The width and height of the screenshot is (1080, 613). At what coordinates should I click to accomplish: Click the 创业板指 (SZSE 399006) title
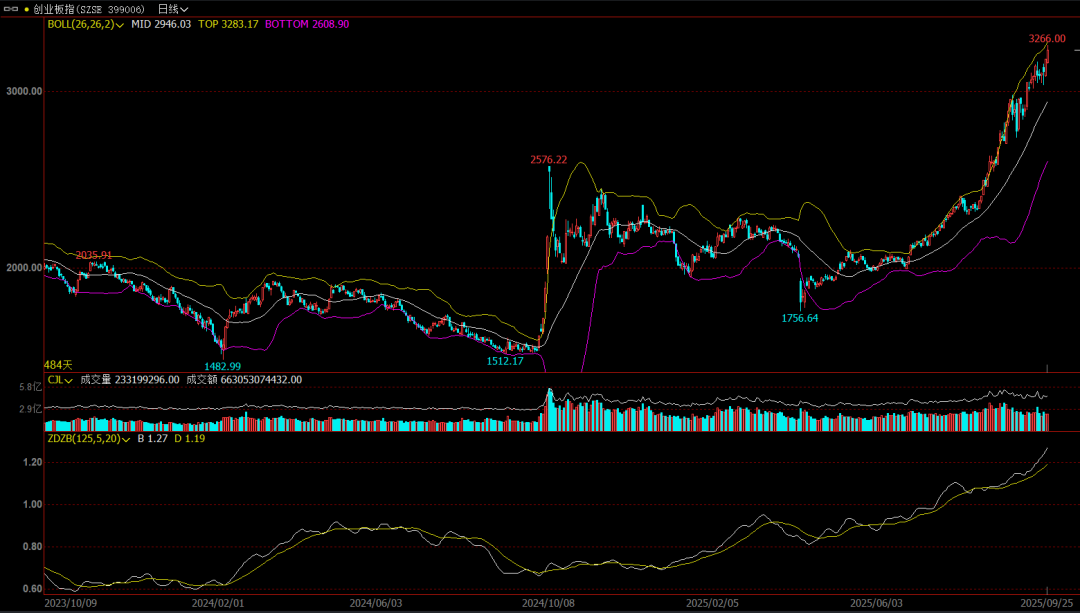pyautogui.click(x=91, y=8)
